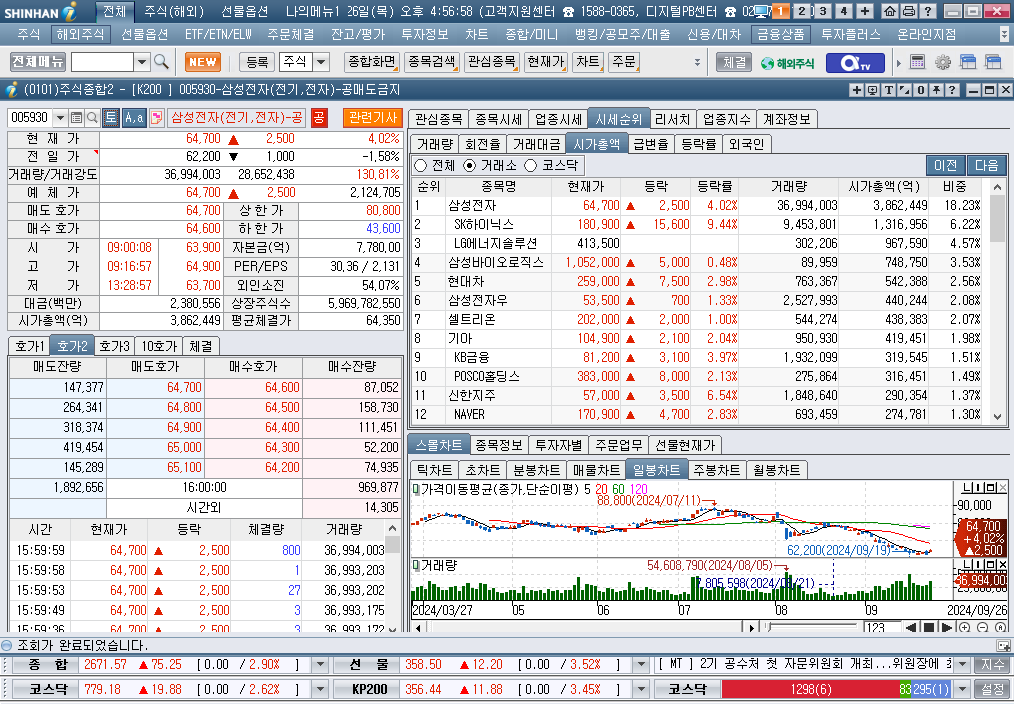Open help question-mark icon in top title bar
The width and height of the screenshot is (1014, 704).
tap(927, 11)
